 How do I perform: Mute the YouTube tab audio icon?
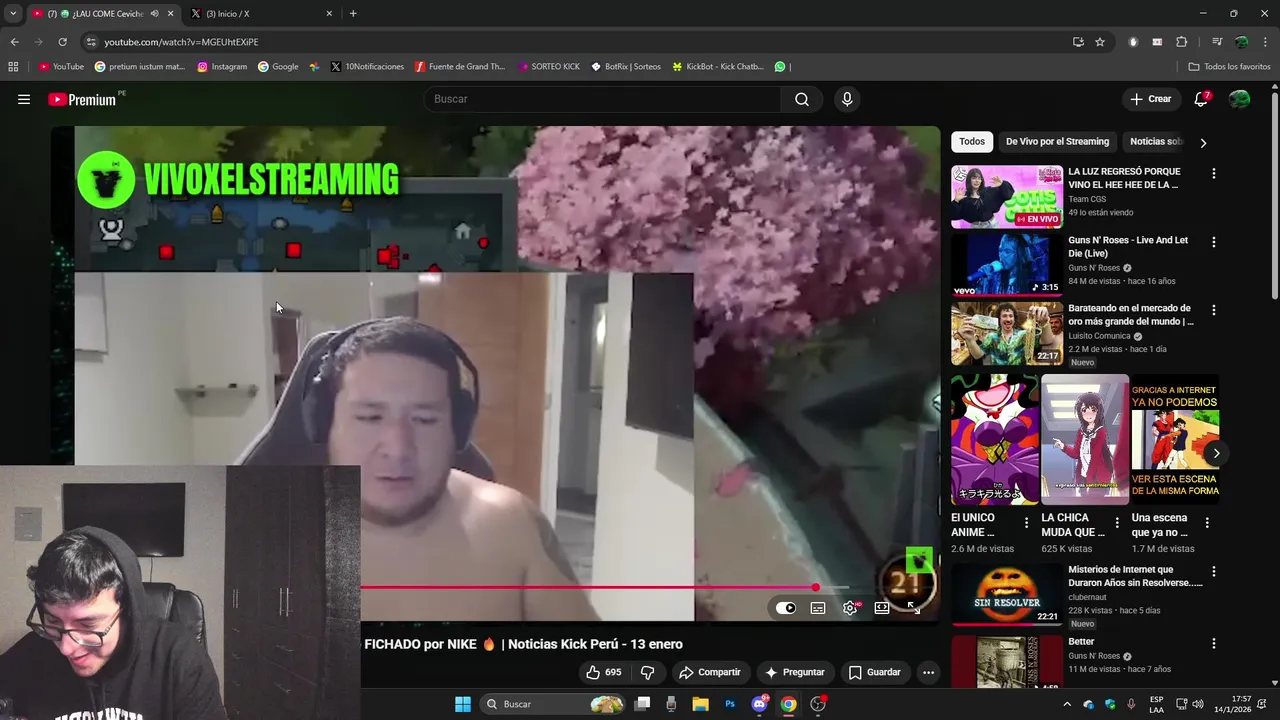point(154,13)
